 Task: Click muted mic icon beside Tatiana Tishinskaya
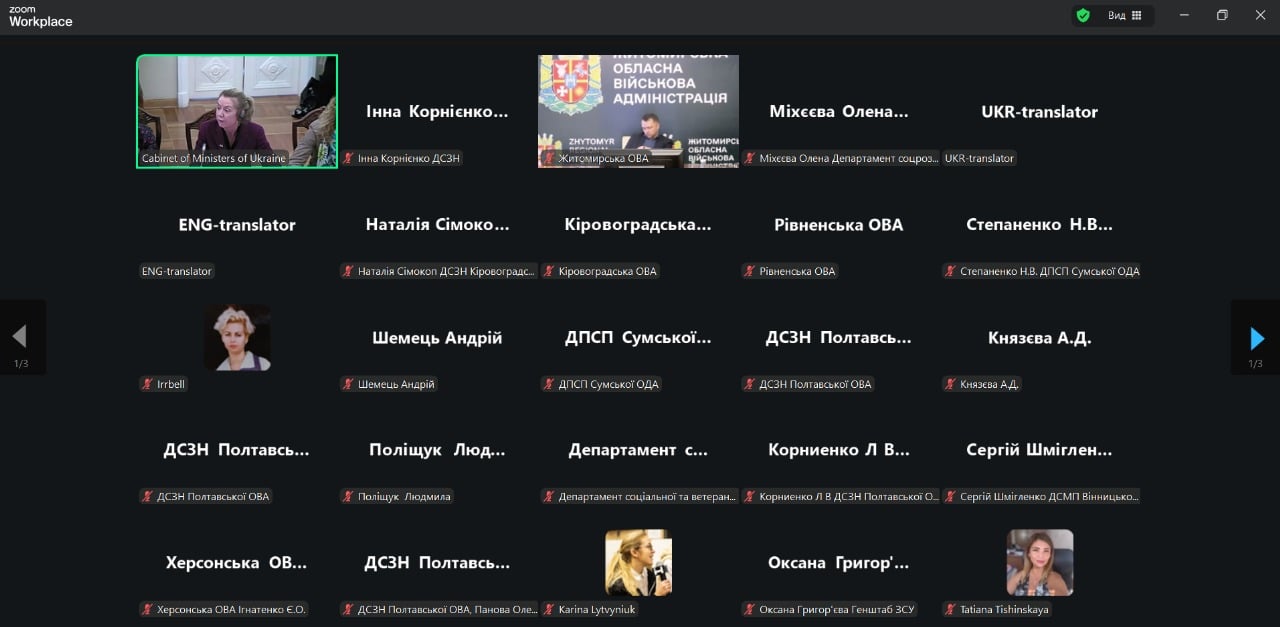[x=951, y=609]
